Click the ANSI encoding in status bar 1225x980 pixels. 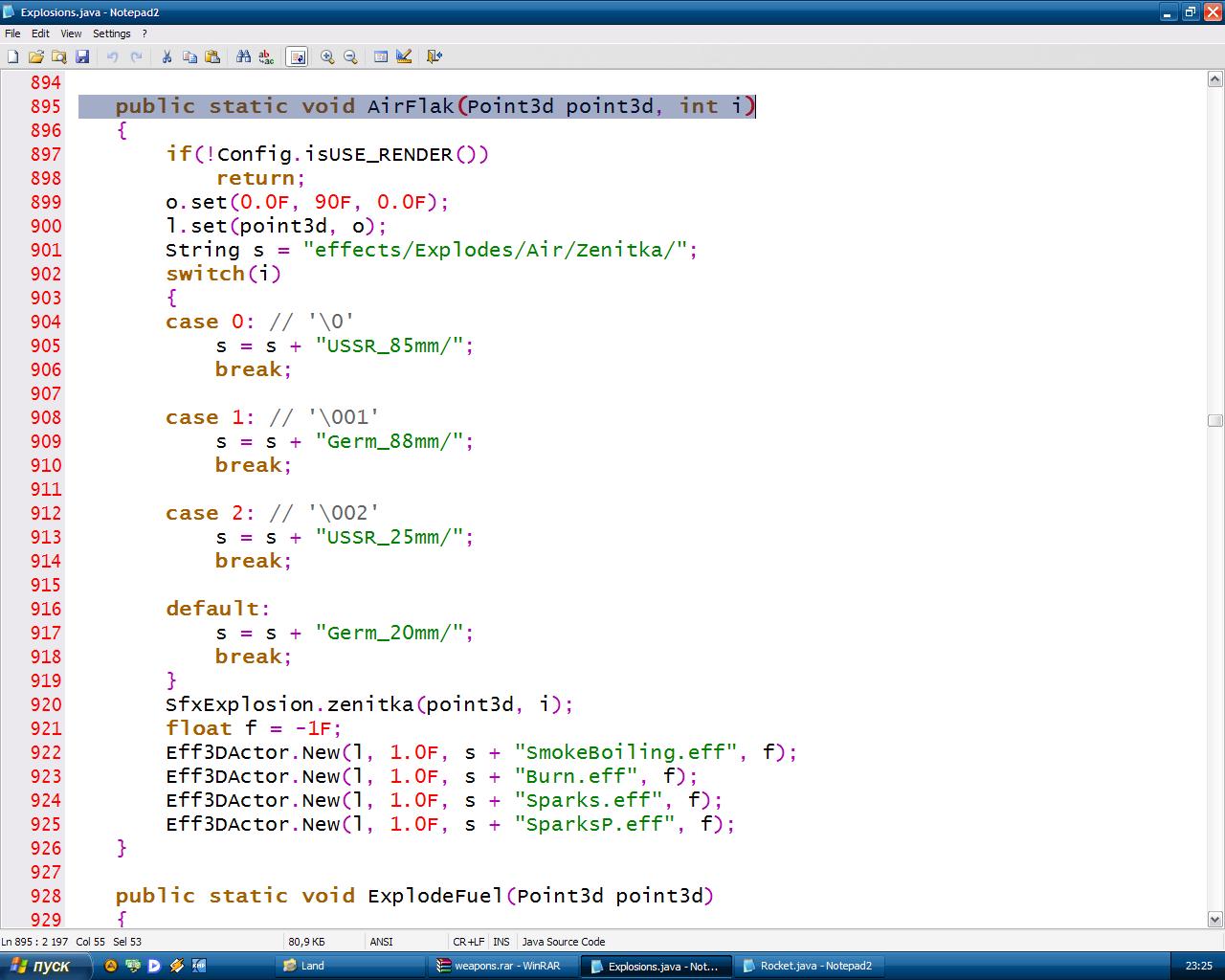[381, 942]
